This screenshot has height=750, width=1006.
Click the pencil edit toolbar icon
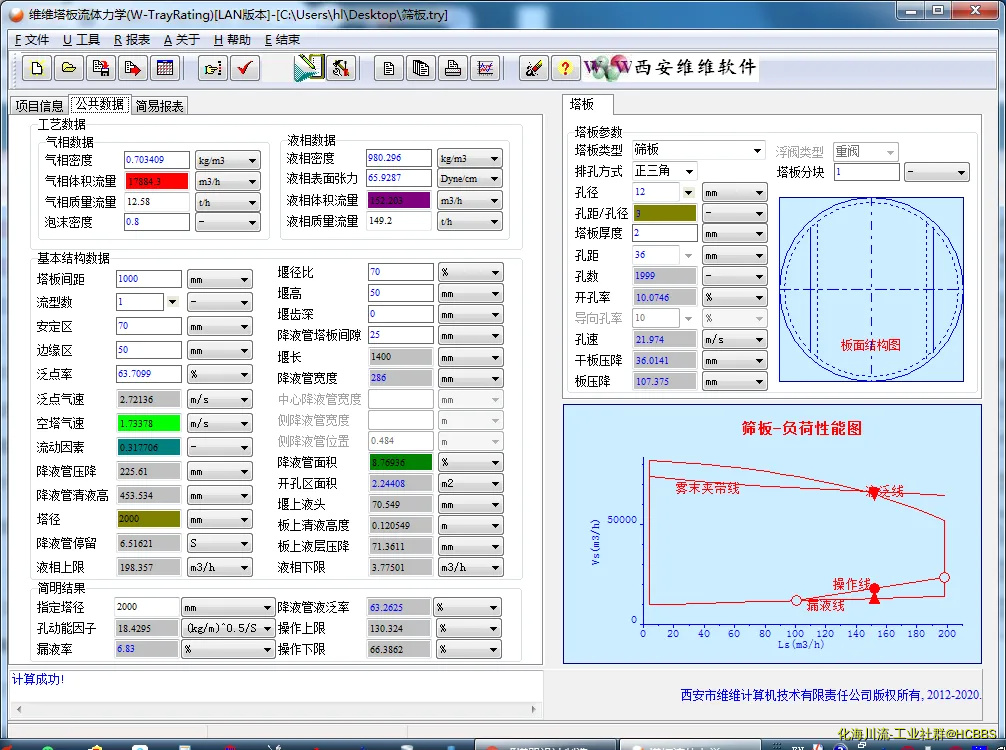pos(533,68)
